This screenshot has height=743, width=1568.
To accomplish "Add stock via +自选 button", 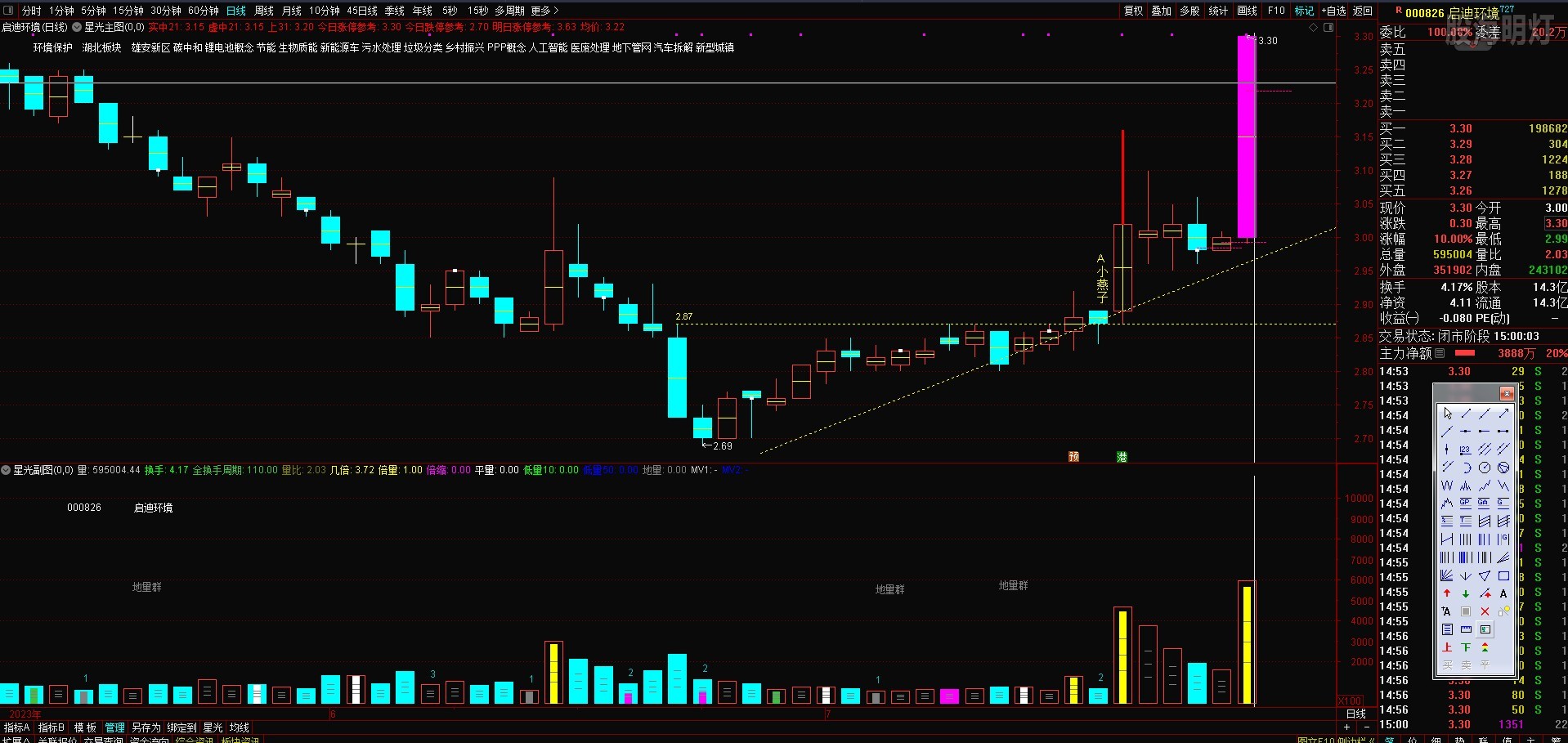I will click(1333, 11).
